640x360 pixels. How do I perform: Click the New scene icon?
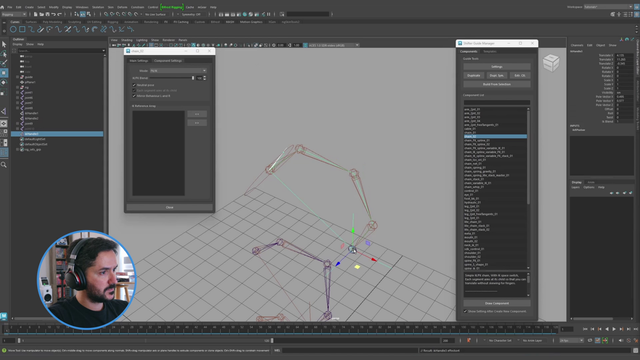(x=36, y=14)
